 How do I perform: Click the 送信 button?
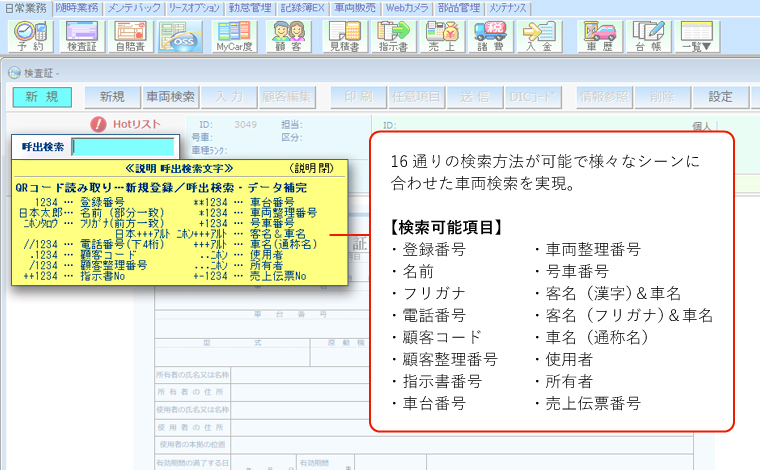click(x=475, y=97)
